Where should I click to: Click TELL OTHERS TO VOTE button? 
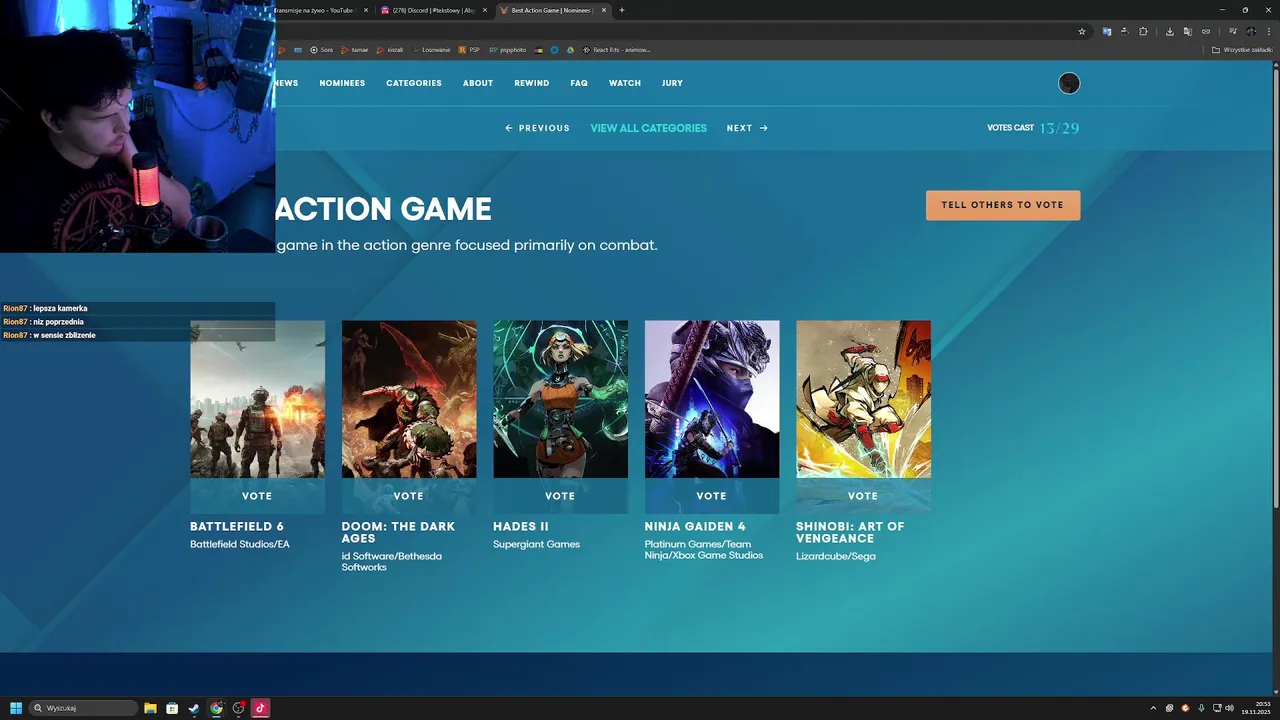tap(1003, 205)
